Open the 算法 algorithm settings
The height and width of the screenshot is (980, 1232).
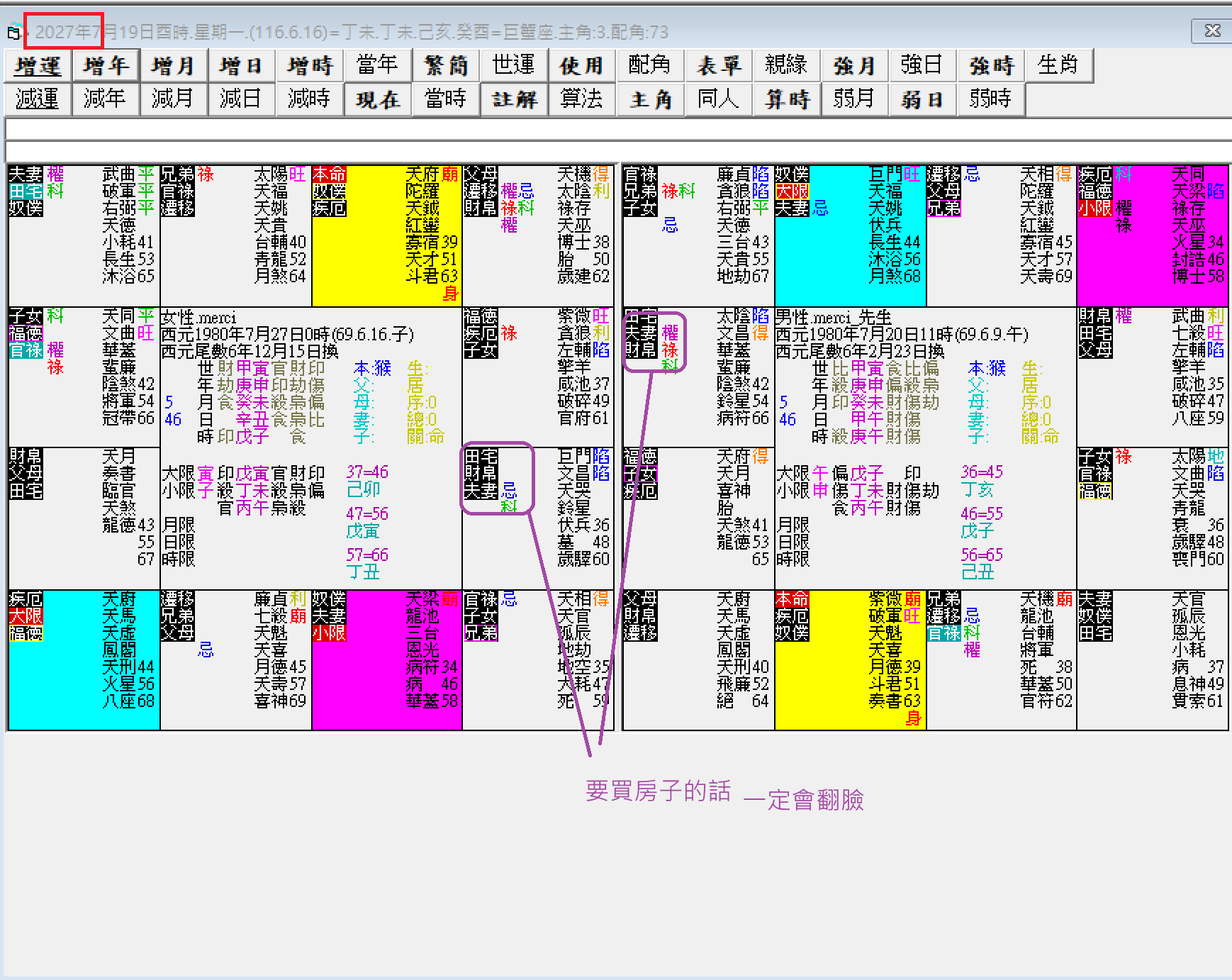coord(581,99)
